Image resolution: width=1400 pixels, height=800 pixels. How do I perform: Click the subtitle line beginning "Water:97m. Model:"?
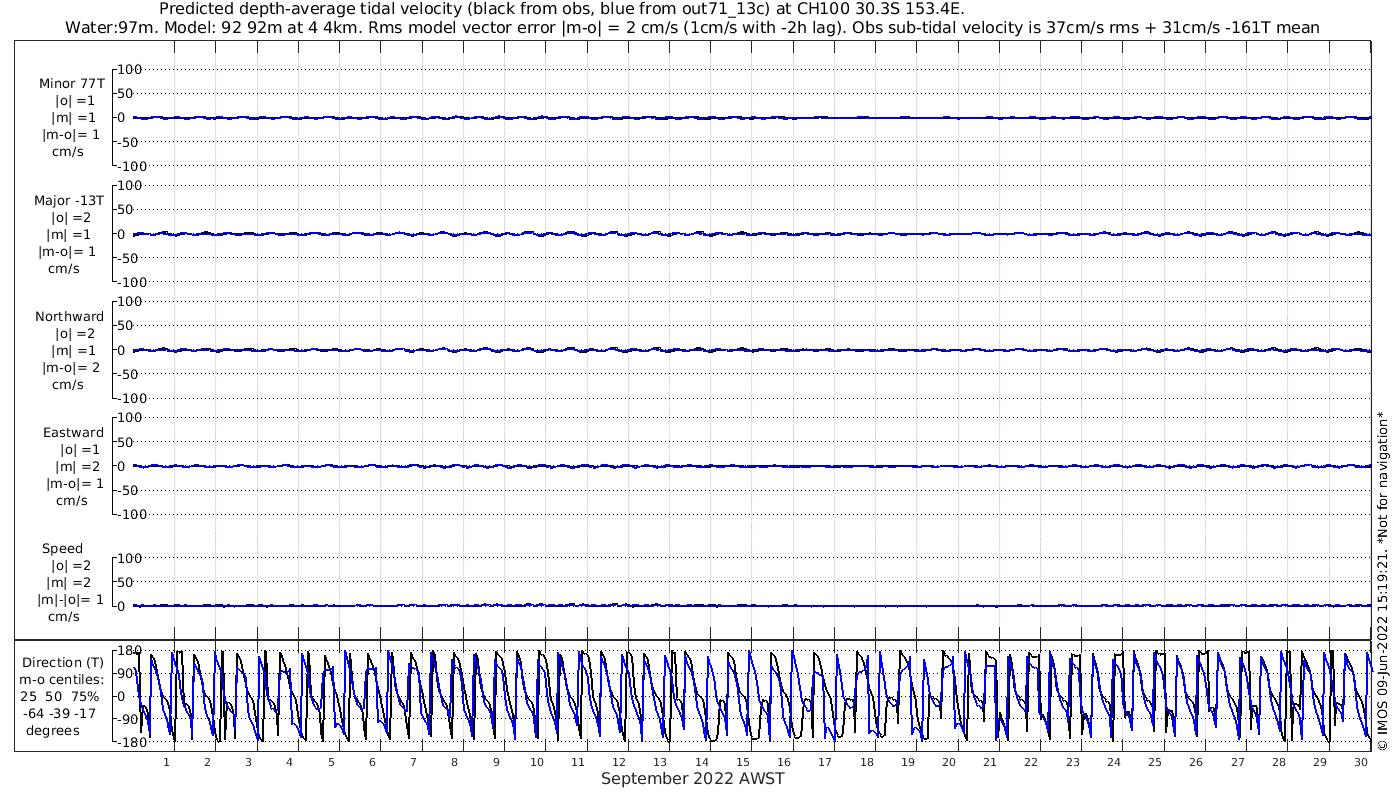(692, 27)
